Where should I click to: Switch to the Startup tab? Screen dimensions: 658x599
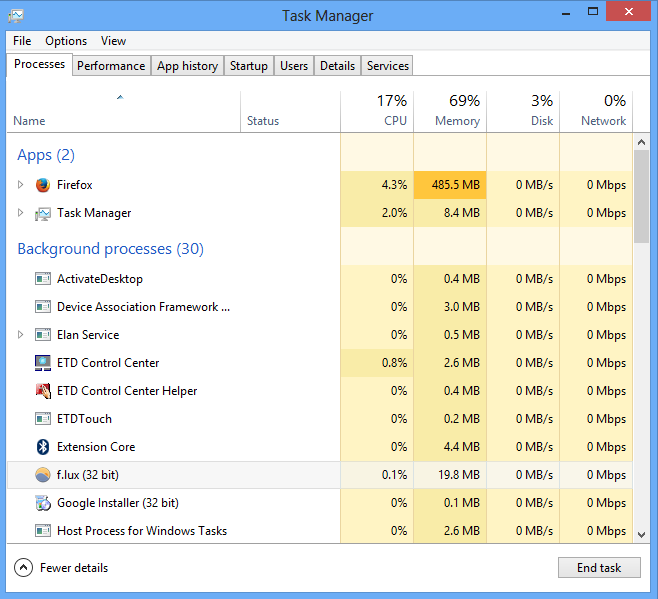tap(248, 66)
